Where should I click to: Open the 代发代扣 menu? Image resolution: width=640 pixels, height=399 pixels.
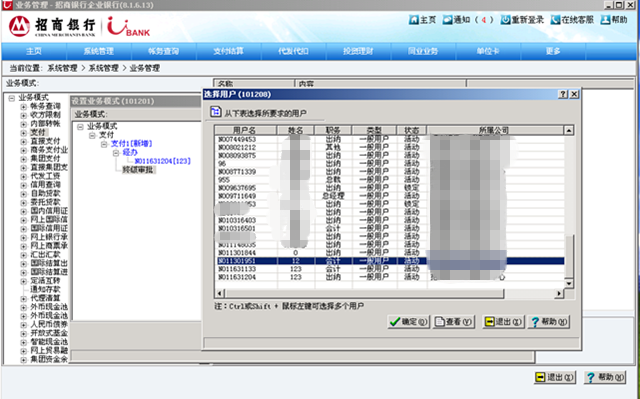click(x=293, y=51)
